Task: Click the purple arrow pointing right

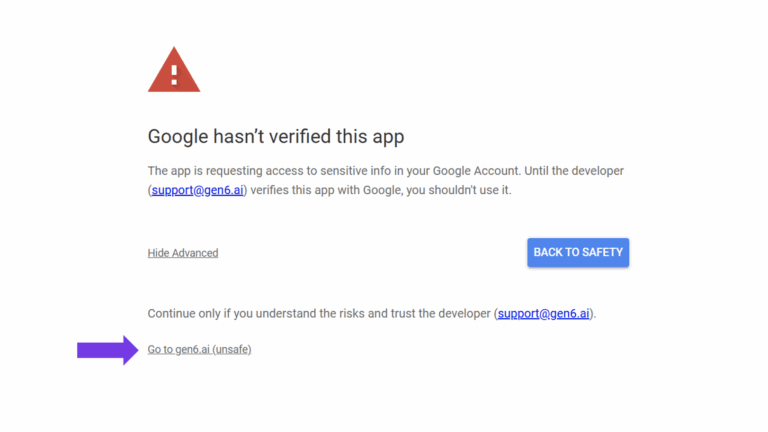Action: [107, 349]
